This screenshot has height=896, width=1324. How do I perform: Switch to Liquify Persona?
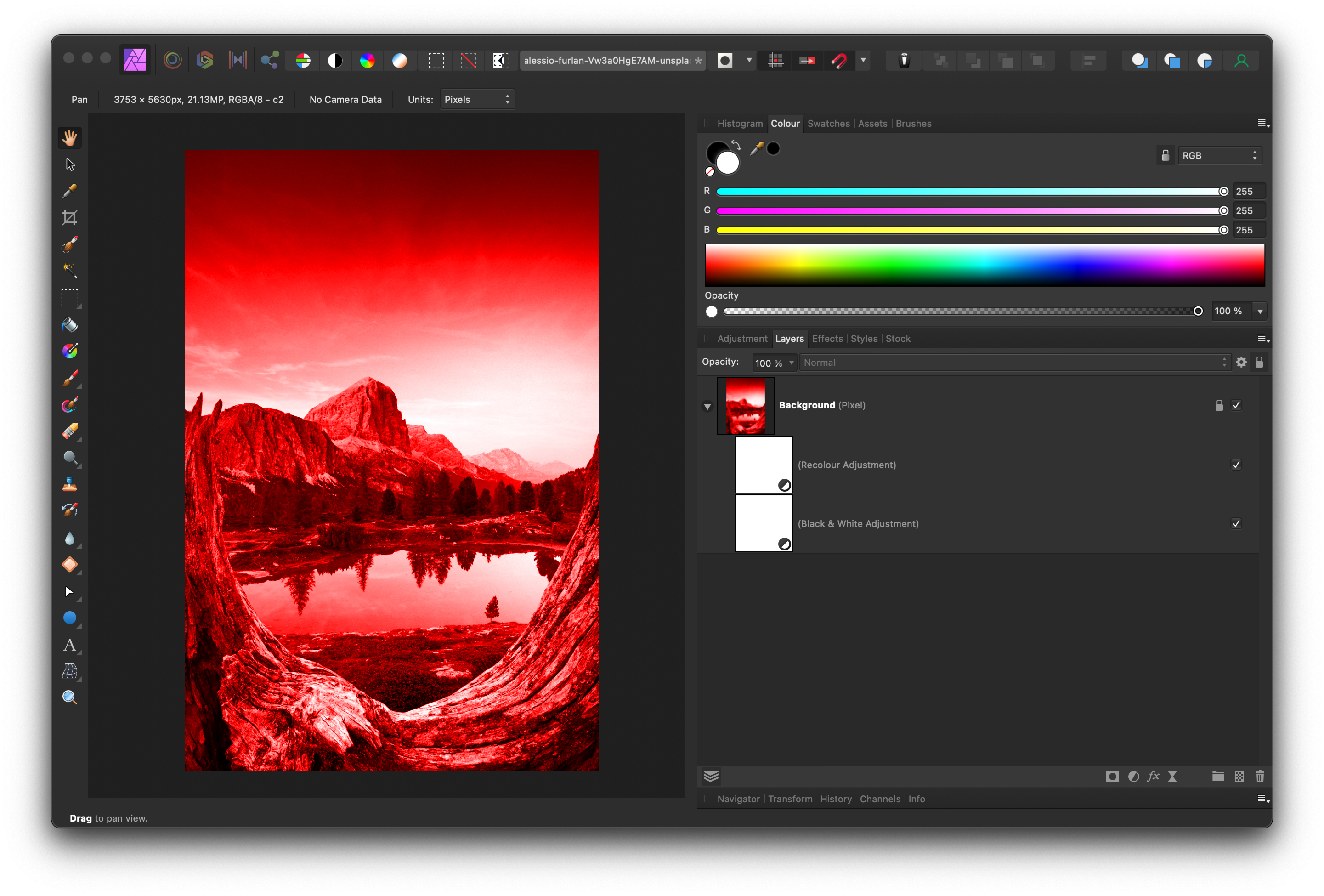tap(172, 60)
